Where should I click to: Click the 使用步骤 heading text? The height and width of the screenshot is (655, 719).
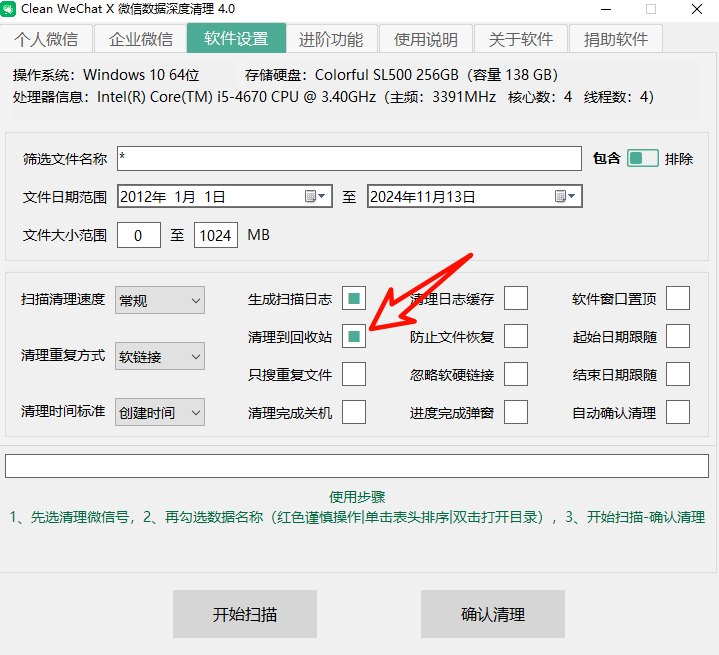click(357, 497)
